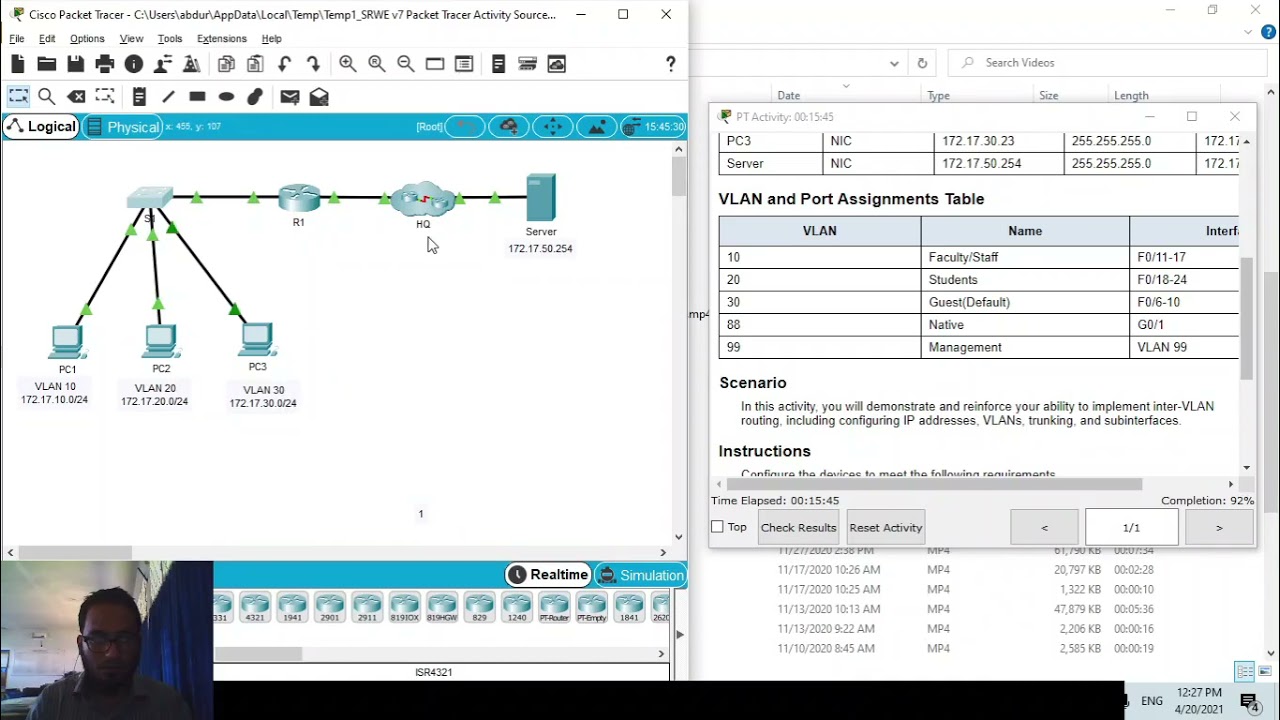Open the File menu
This screenshot has width=1280, height=720.
click(x=17, y=38)
